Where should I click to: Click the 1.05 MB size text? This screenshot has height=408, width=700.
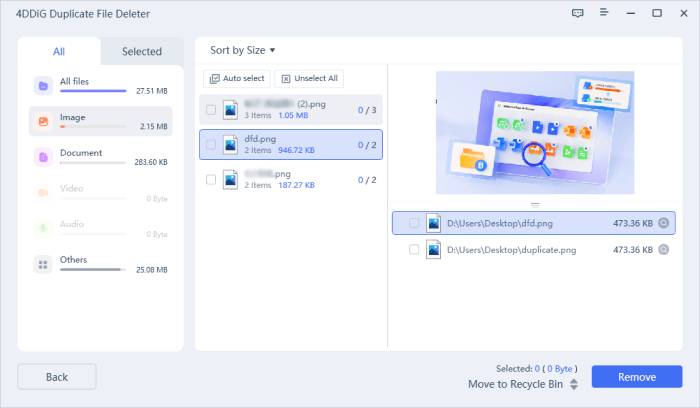click(293, 115)
